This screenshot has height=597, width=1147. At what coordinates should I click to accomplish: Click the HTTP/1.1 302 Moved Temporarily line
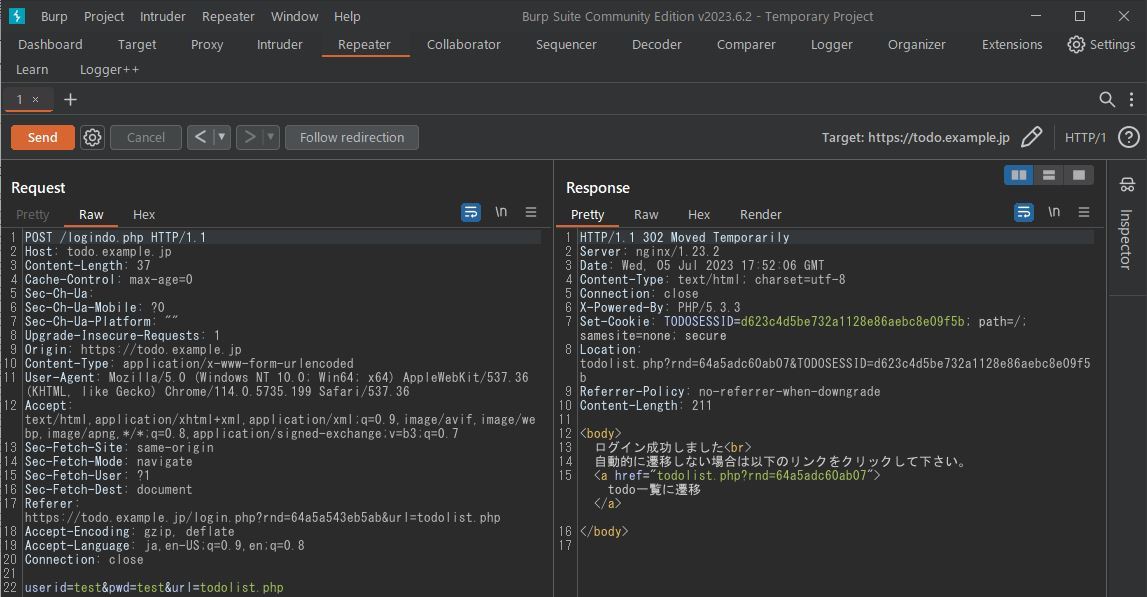685,237
